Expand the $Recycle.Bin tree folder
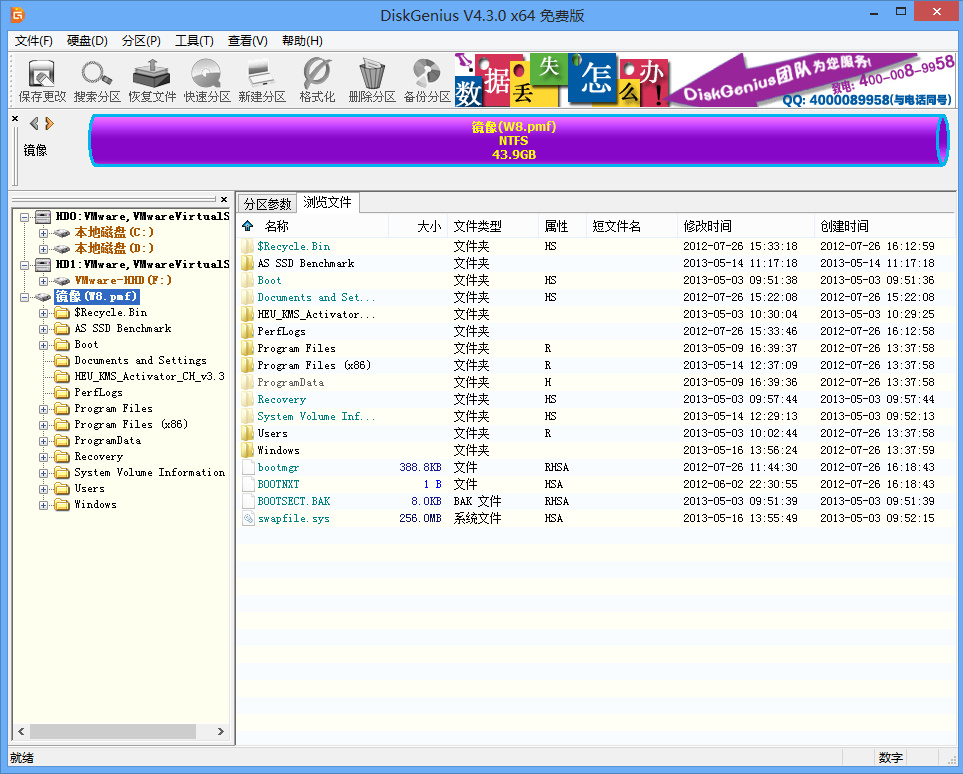 [43, 313]
